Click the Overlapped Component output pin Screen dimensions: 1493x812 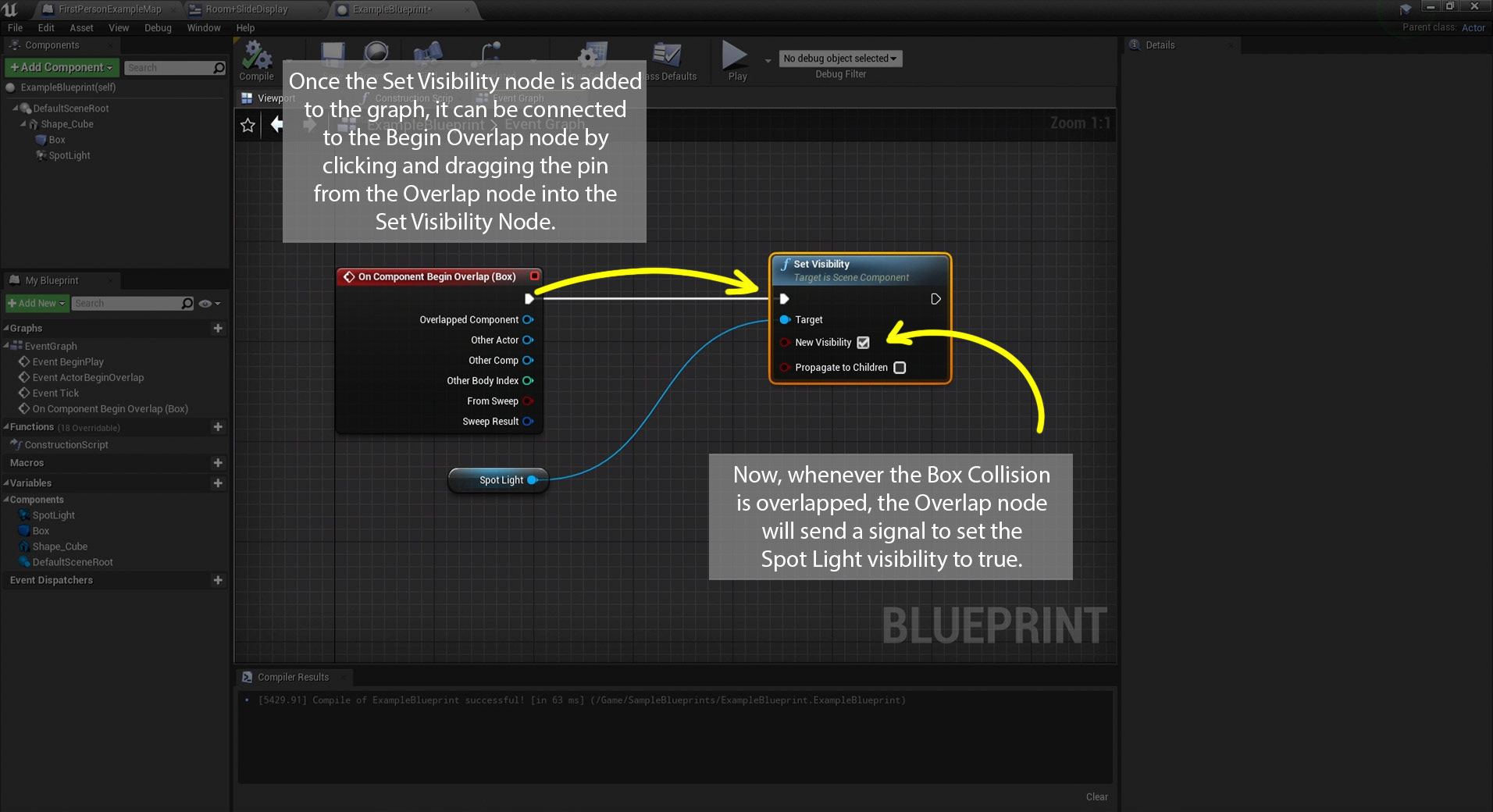click(x=528, y=319)
